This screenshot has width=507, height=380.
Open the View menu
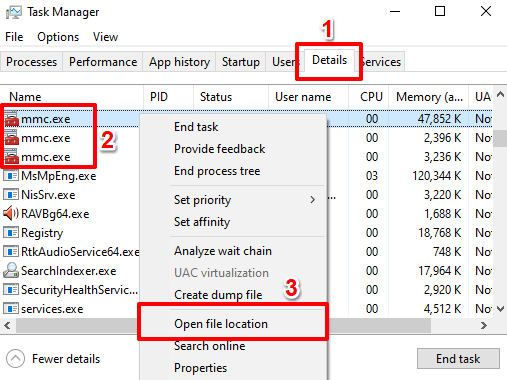click(105, 37)
